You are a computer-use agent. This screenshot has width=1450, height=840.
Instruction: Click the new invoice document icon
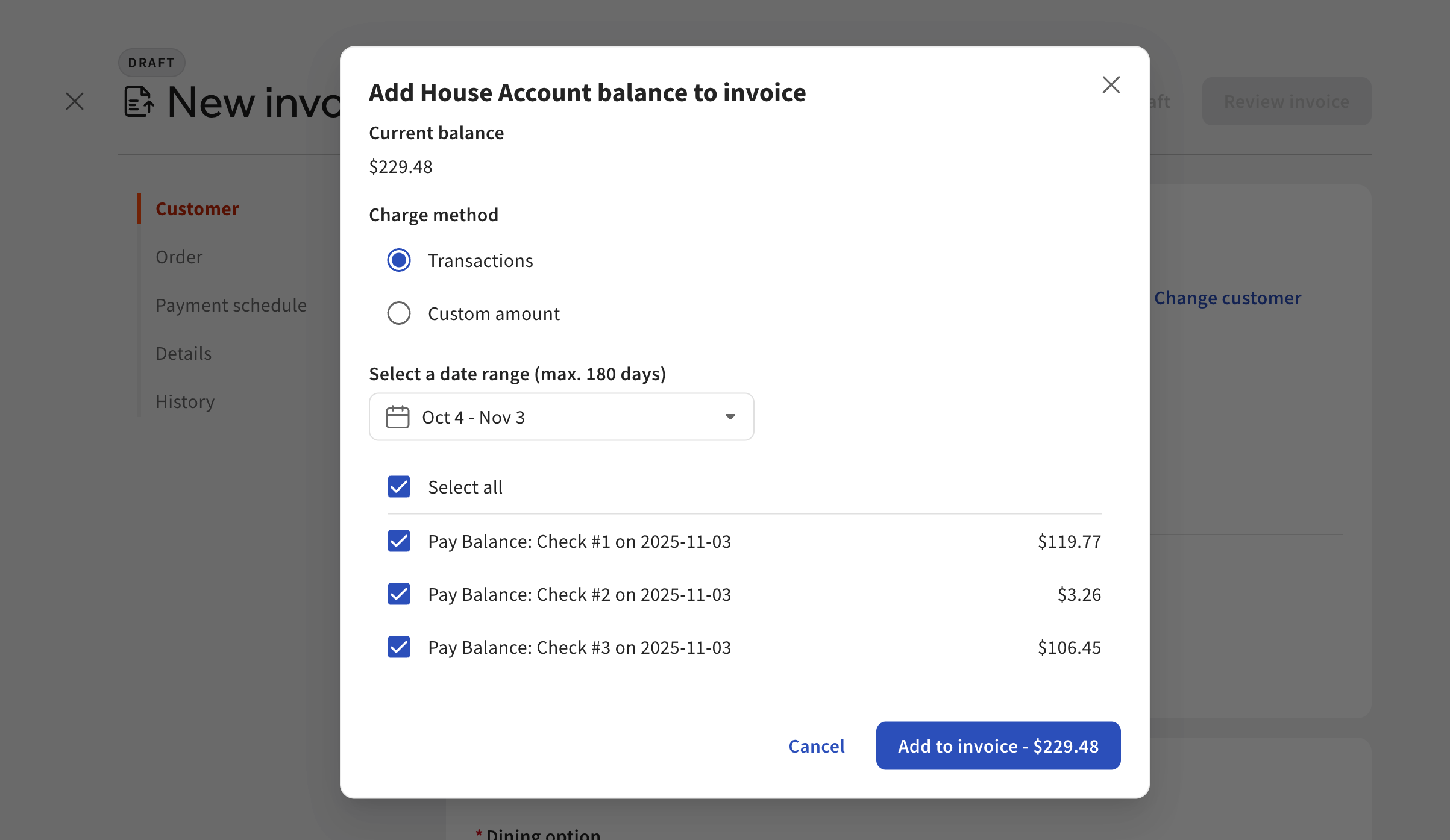pyautogui.click(x=139, y=101)
